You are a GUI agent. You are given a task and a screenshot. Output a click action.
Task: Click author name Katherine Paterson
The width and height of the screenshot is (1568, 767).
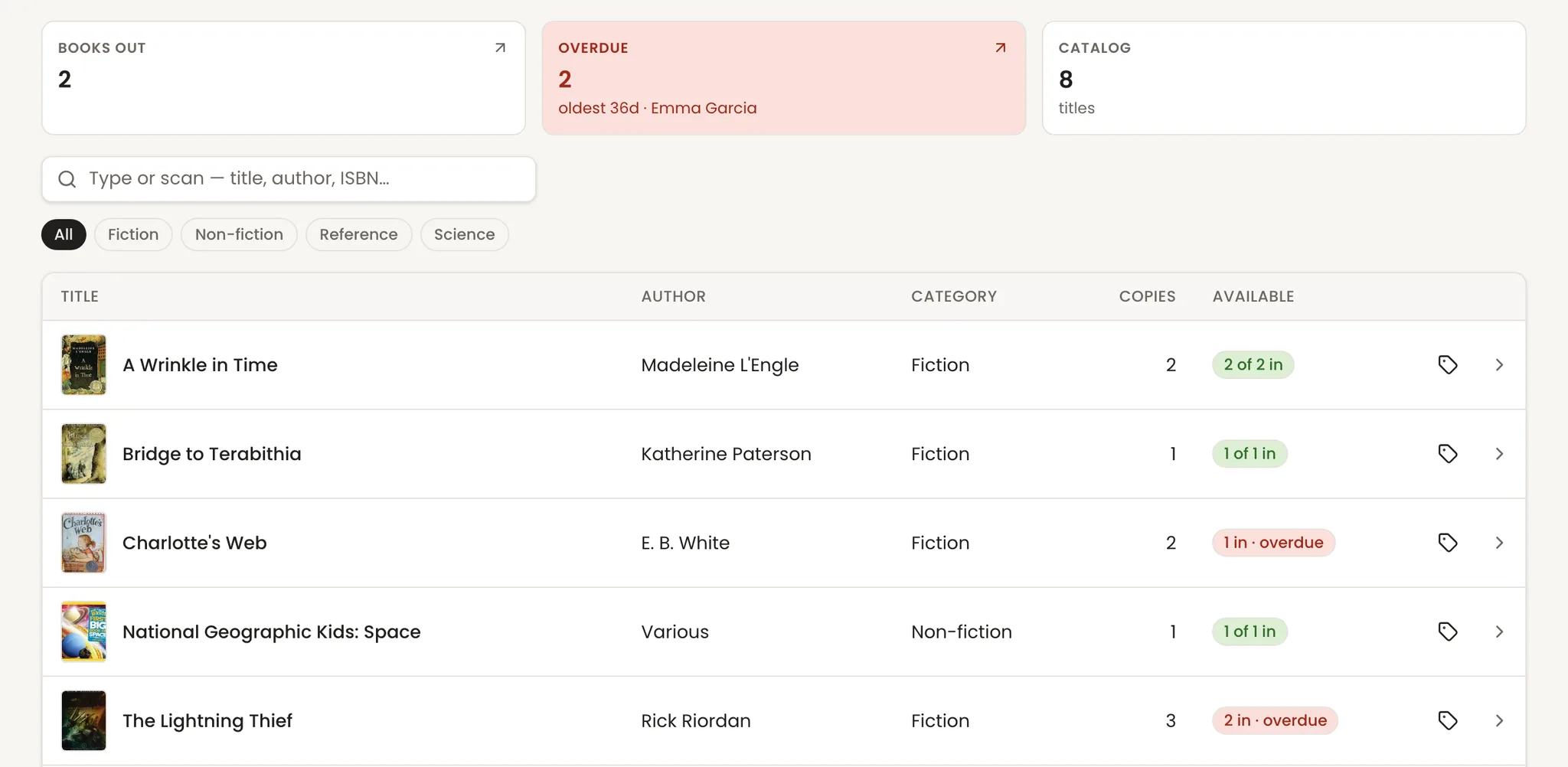(x=726, y=454)
